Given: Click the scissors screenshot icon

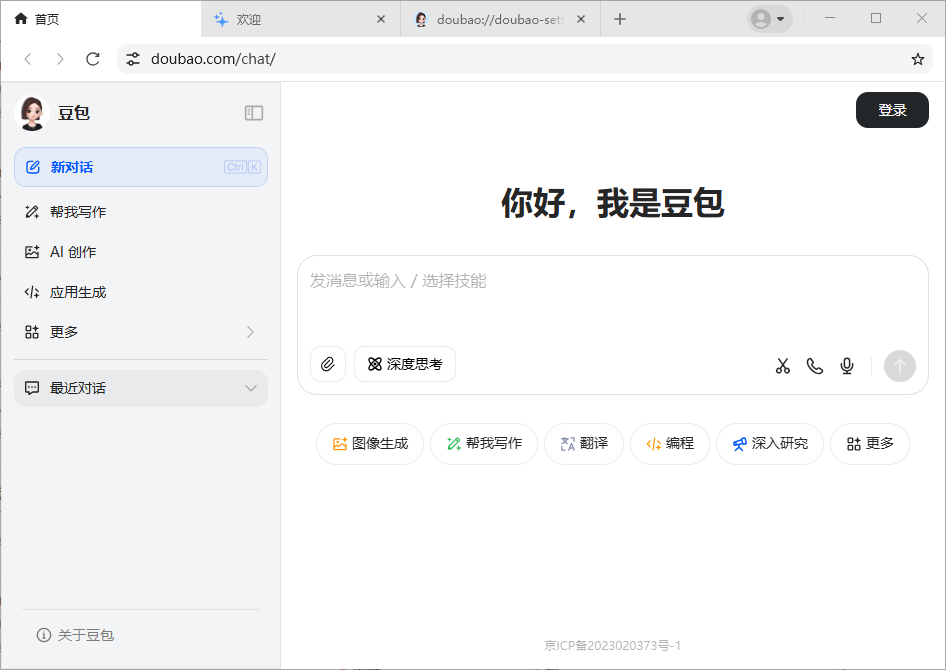Looking at the screenshot, I should point(783,366).
